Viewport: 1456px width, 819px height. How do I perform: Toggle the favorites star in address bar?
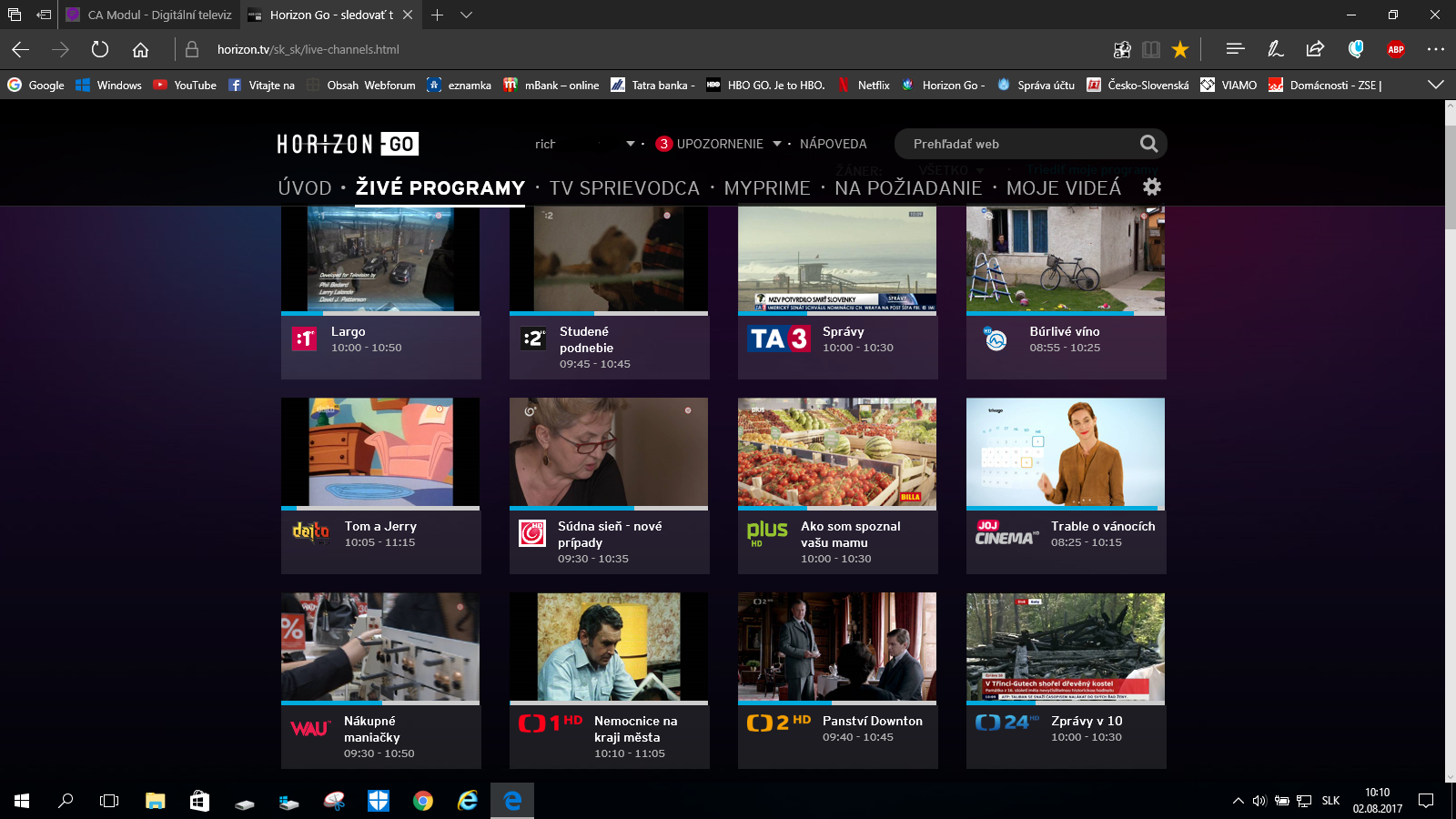point(1180,49)
